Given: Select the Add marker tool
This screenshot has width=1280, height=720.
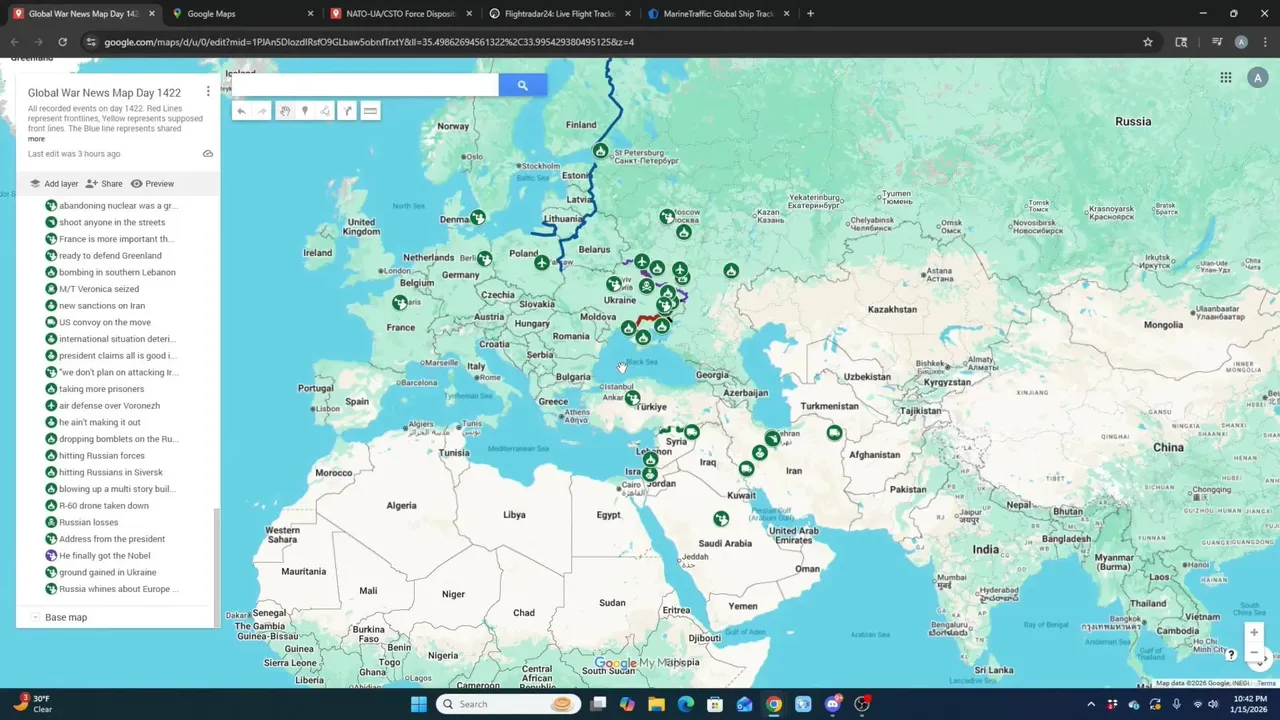Looking at the screenshot, I should [x=305, y=111].
